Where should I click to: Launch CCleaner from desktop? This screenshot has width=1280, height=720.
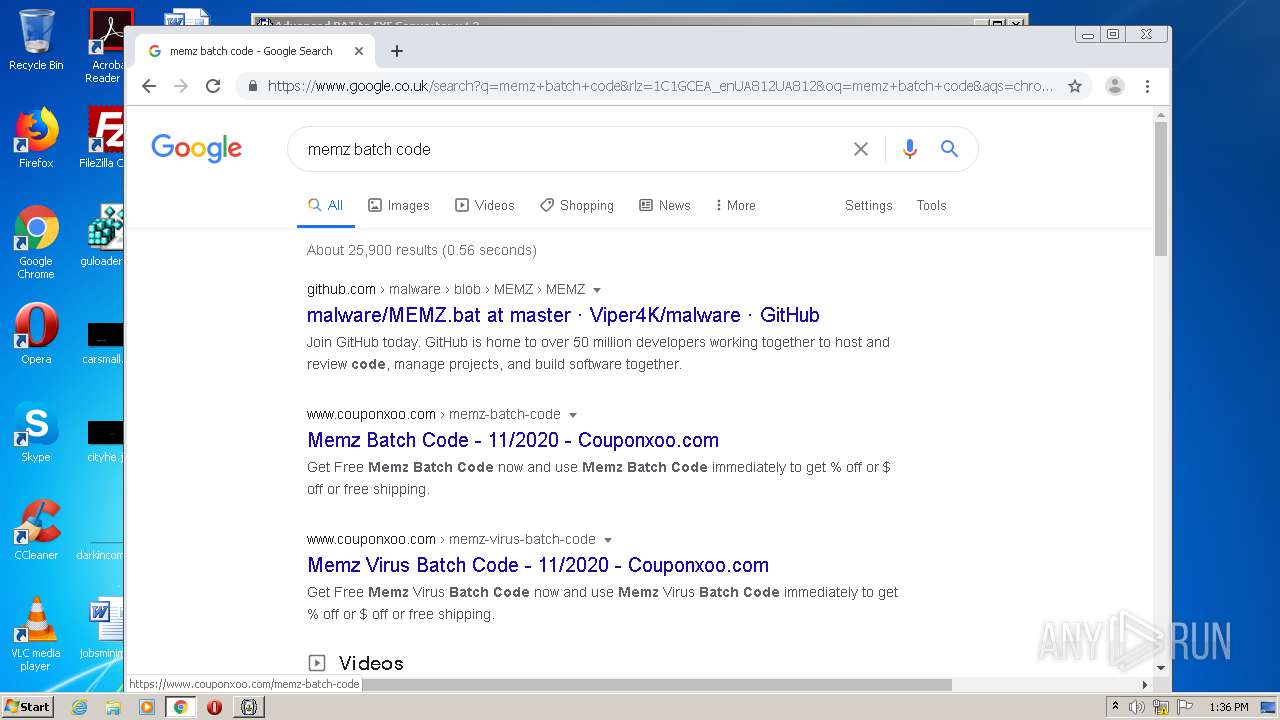36,530
